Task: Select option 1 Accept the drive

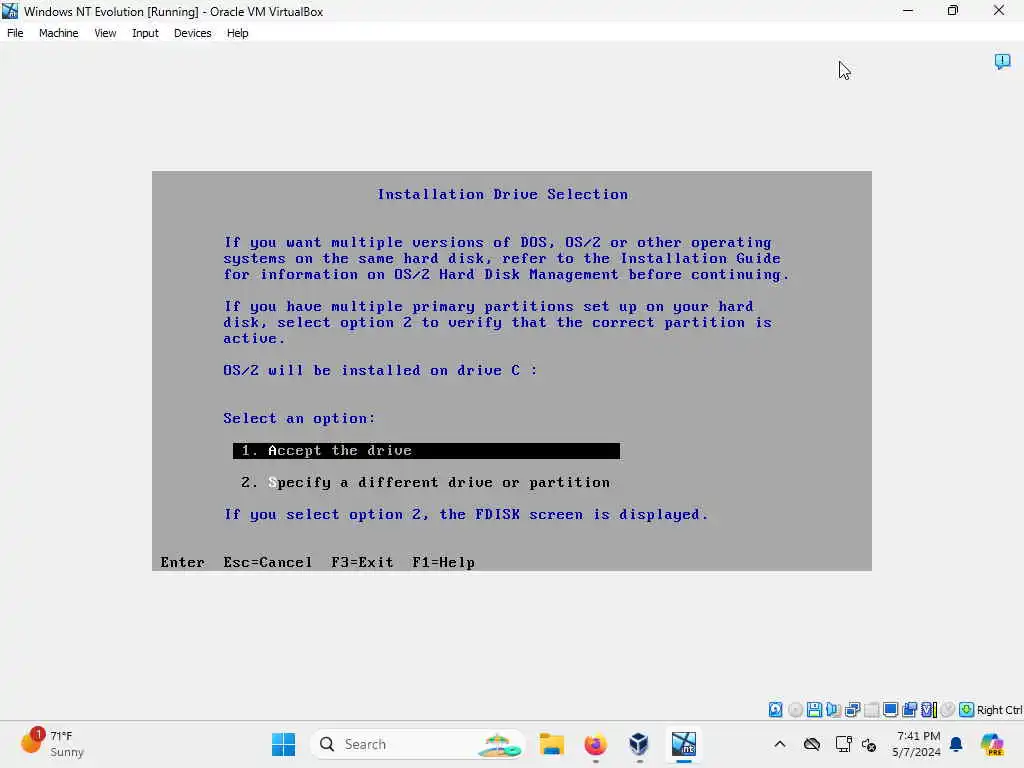Action: tap(426, 451)
